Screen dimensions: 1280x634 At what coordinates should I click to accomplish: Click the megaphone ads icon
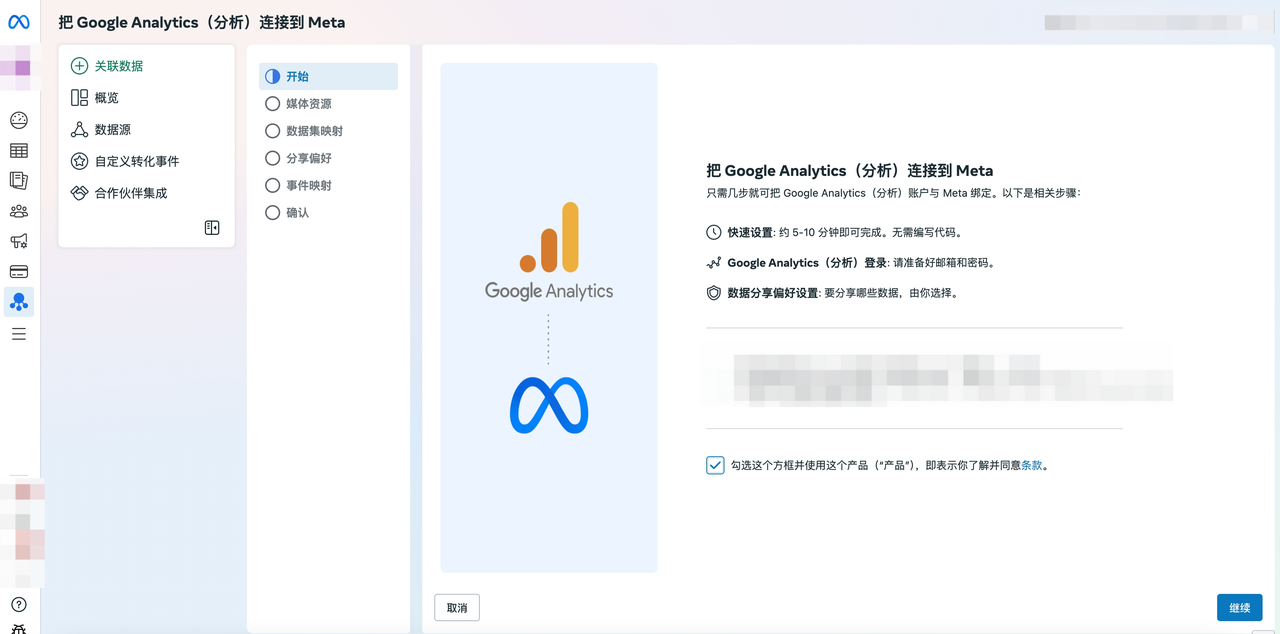pyautogui.click(x=19, y=241)
